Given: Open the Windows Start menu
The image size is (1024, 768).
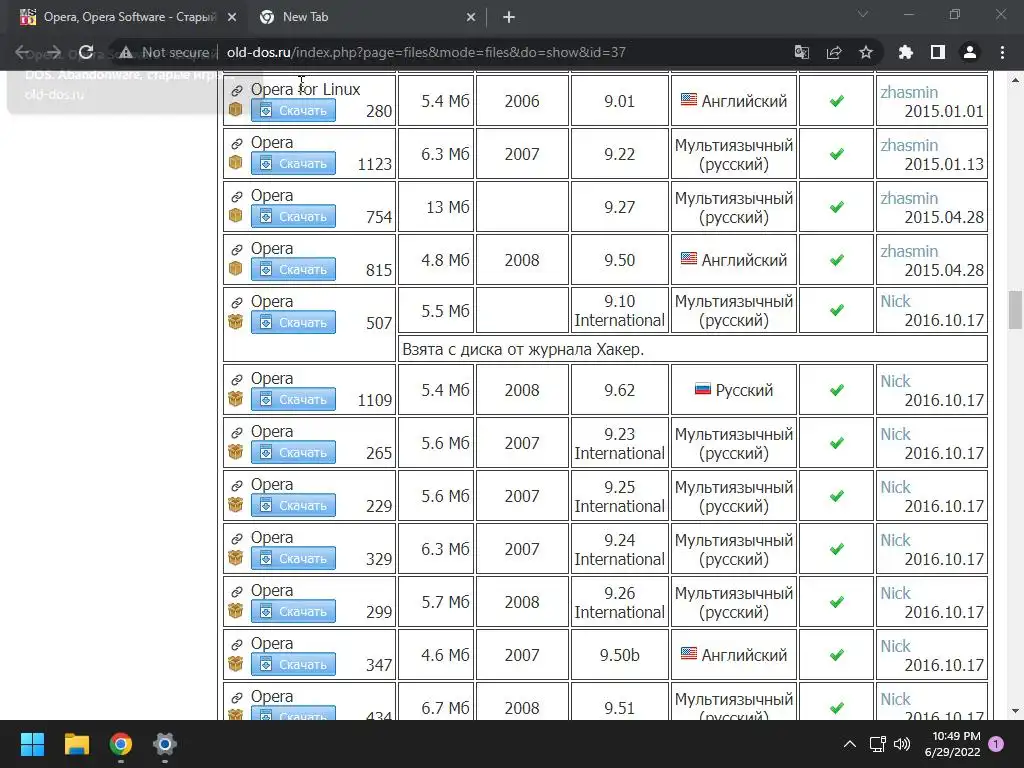Looking at the screenshot, I should (32, 744).
